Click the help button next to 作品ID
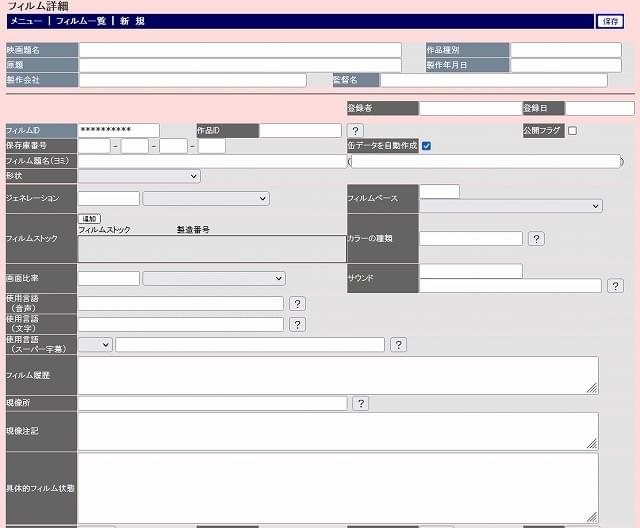The height and width of the screenshot is (528, 640). coord(355,130)
